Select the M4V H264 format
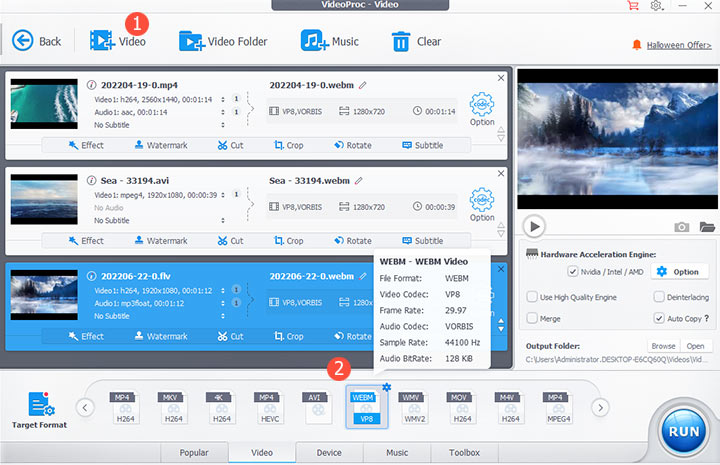 510,408
